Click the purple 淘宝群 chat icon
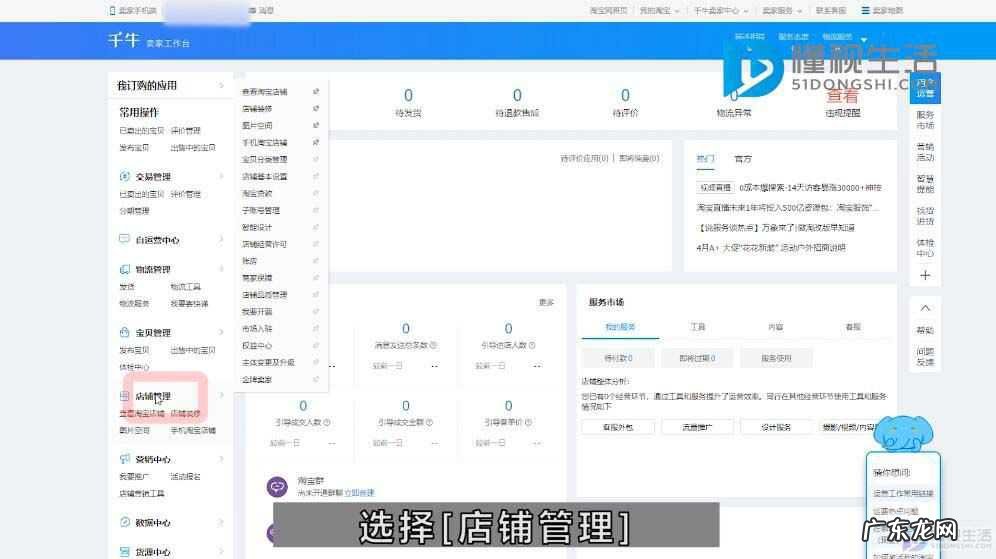 (x=277, y=487)
